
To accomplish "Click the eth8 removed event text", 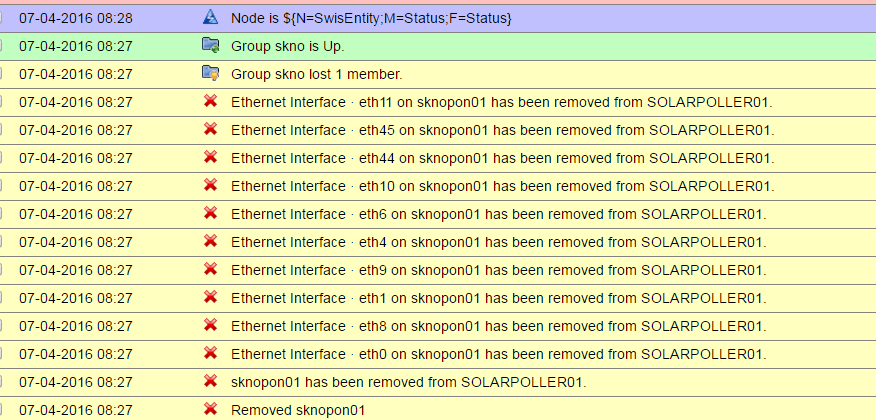I will tap(498, 325).
